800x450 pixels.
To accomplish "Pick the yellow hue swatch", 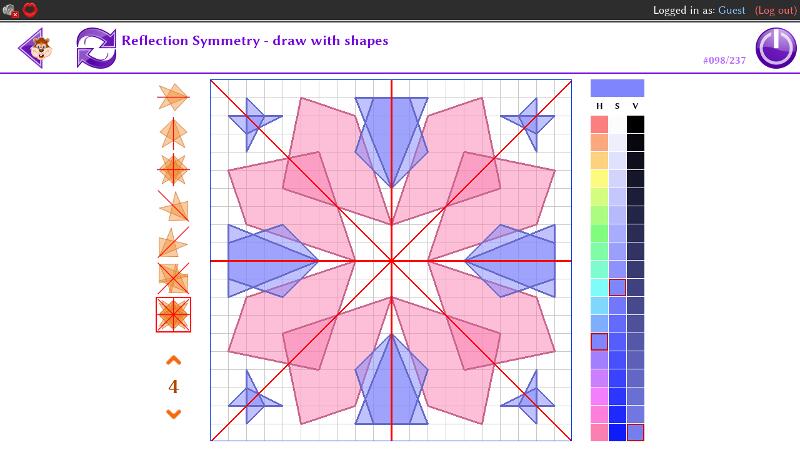I will [599, 179].
